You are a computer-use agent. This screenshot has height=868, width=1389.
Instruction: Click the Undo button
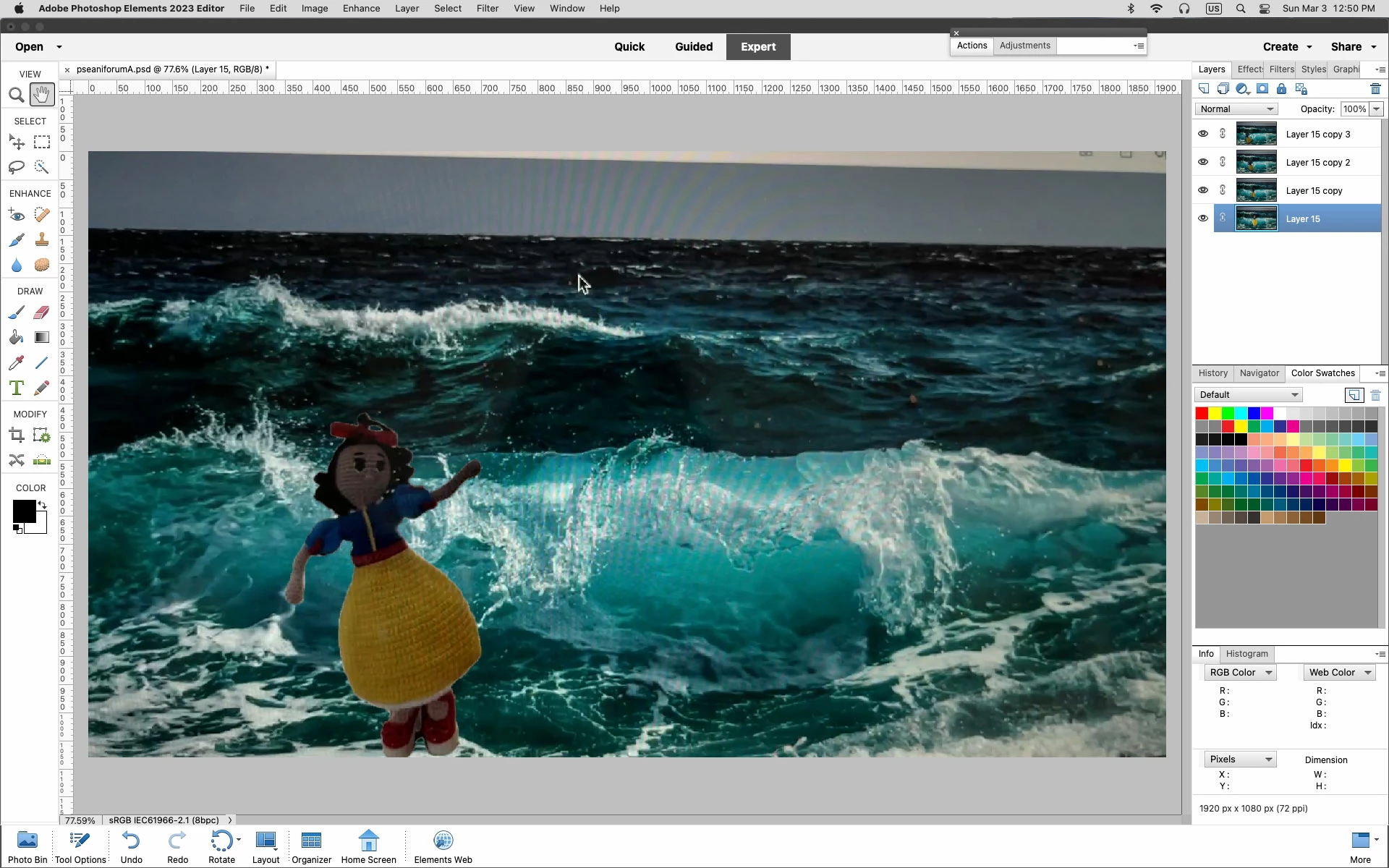pyautogui.click(x=131, y=846)
